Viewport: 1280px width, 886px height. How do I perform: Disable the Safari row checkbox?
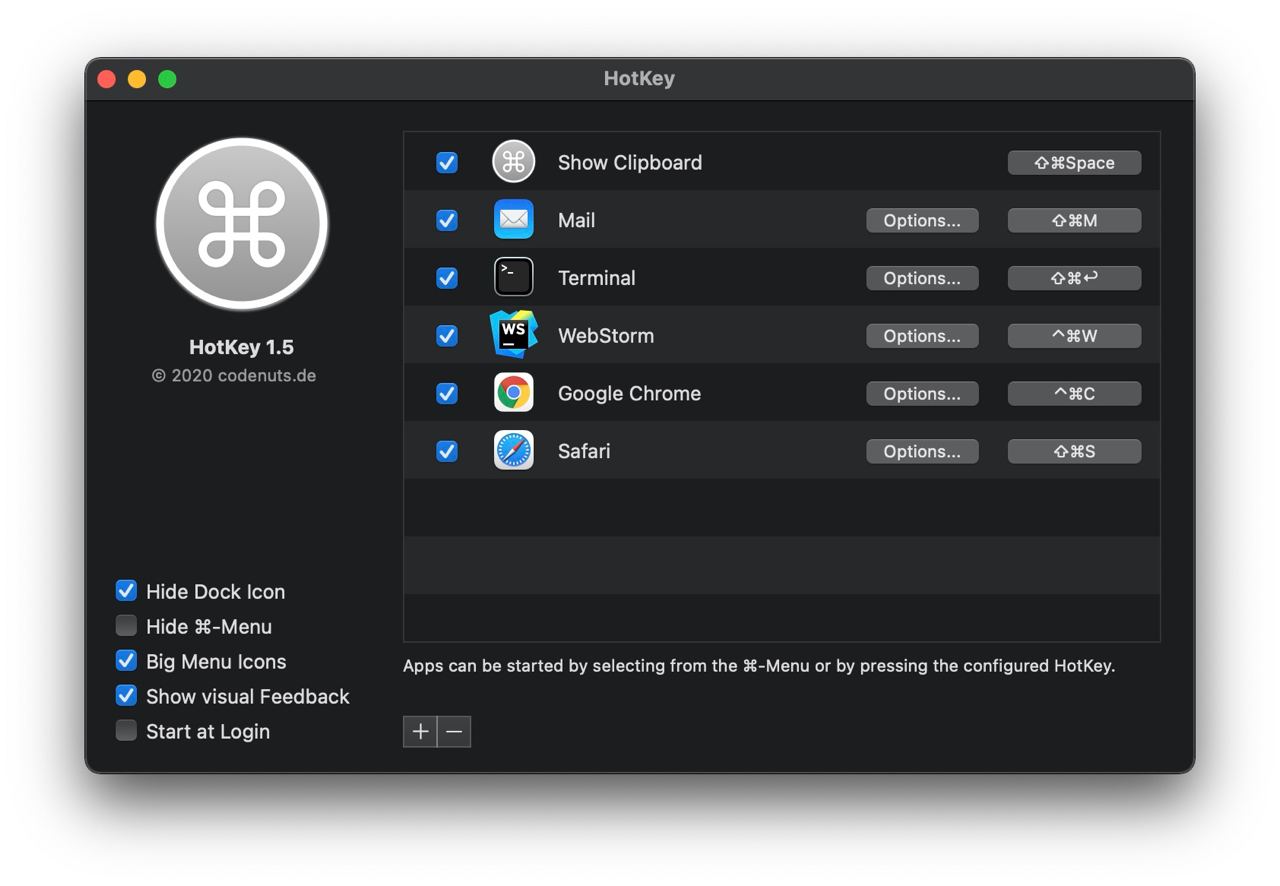447,451
